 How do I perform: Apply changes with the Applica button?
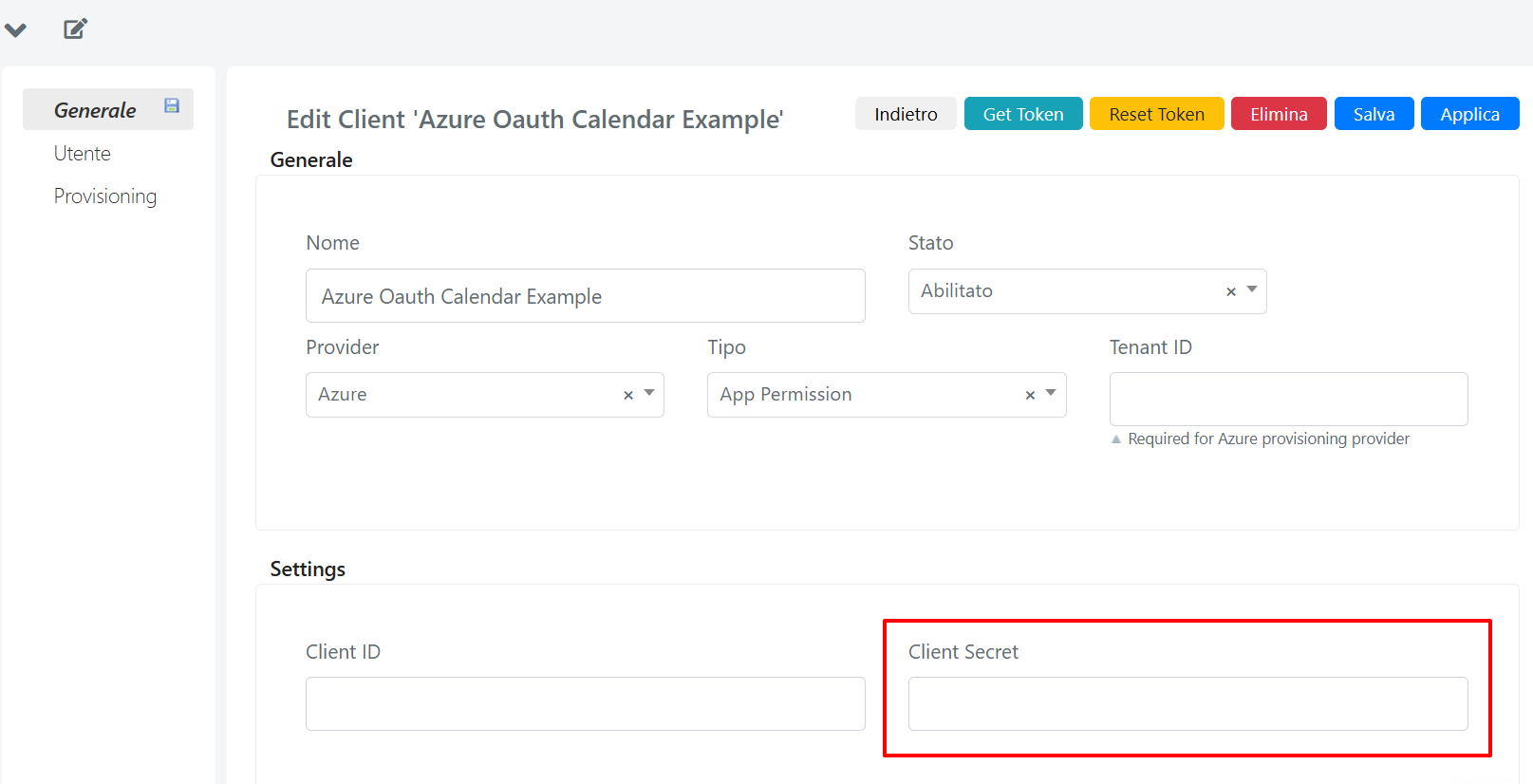1469,114
